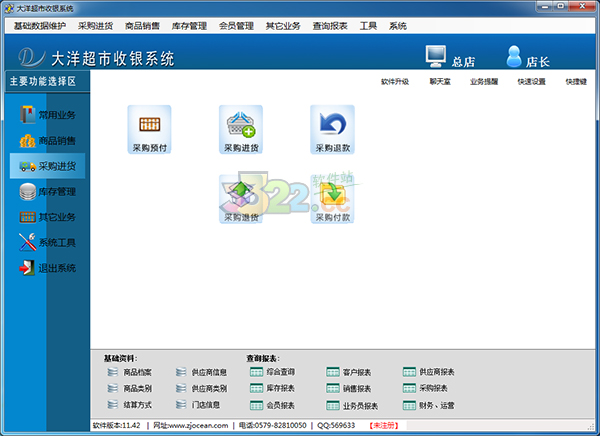Click the app icon in the title bar
The height and width of the screenshot is (436, 600).
[9, 8]
